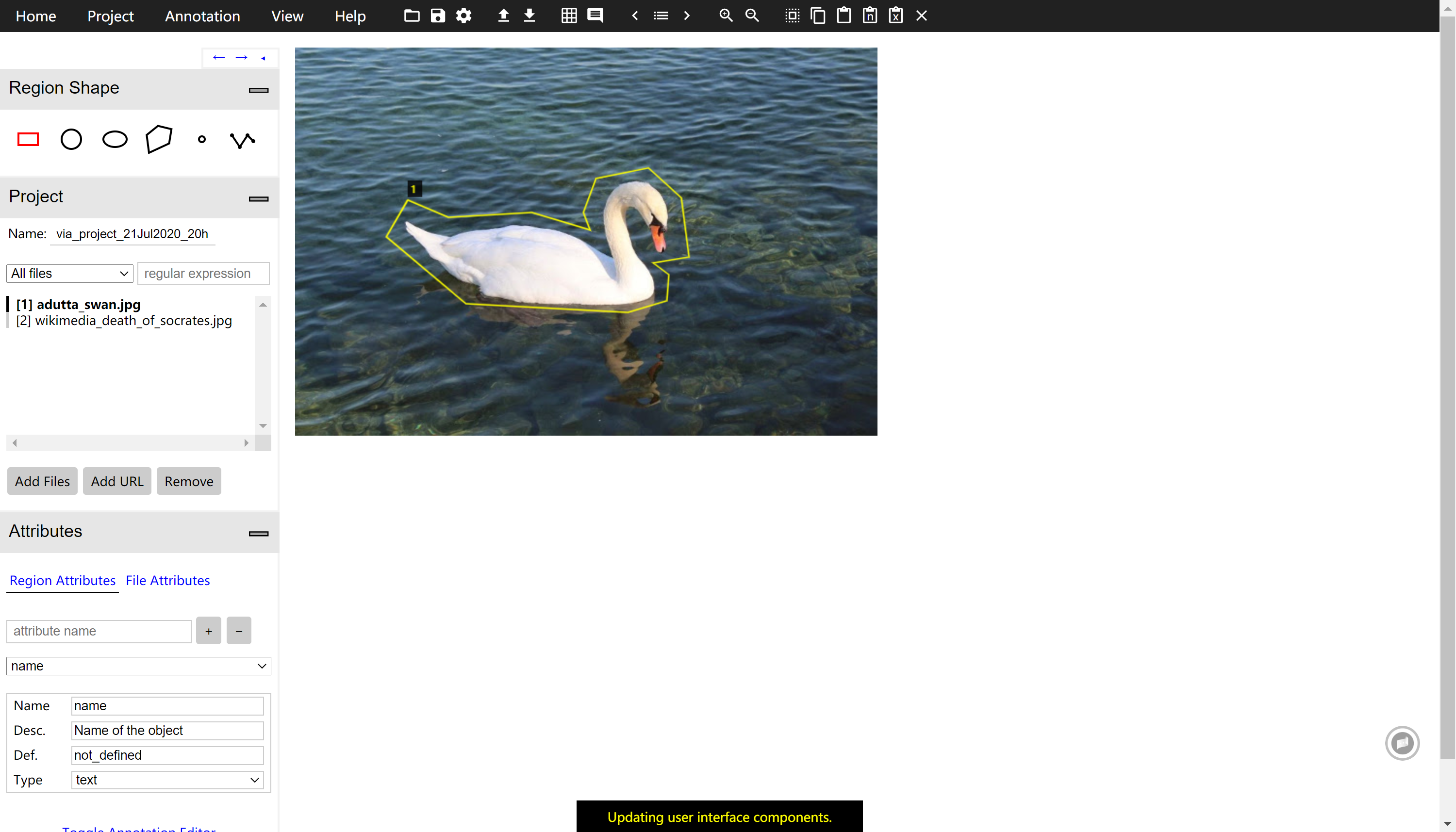
Task: Click the import annotations upload arrow icon
Action: coord(504,16)
